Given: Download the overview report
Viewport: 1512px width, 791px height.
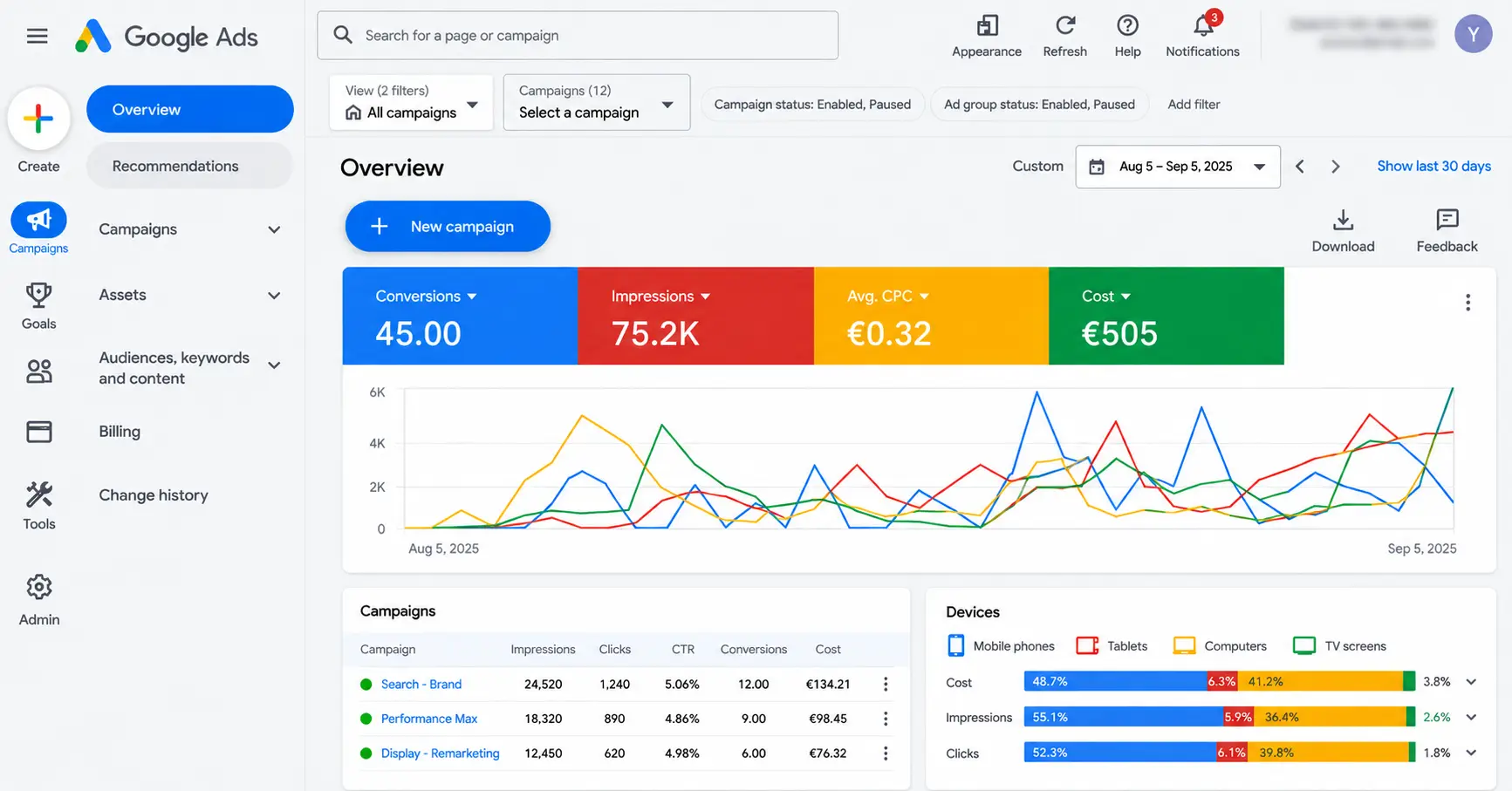Looking at the screenshot, I should (1343, 219).
